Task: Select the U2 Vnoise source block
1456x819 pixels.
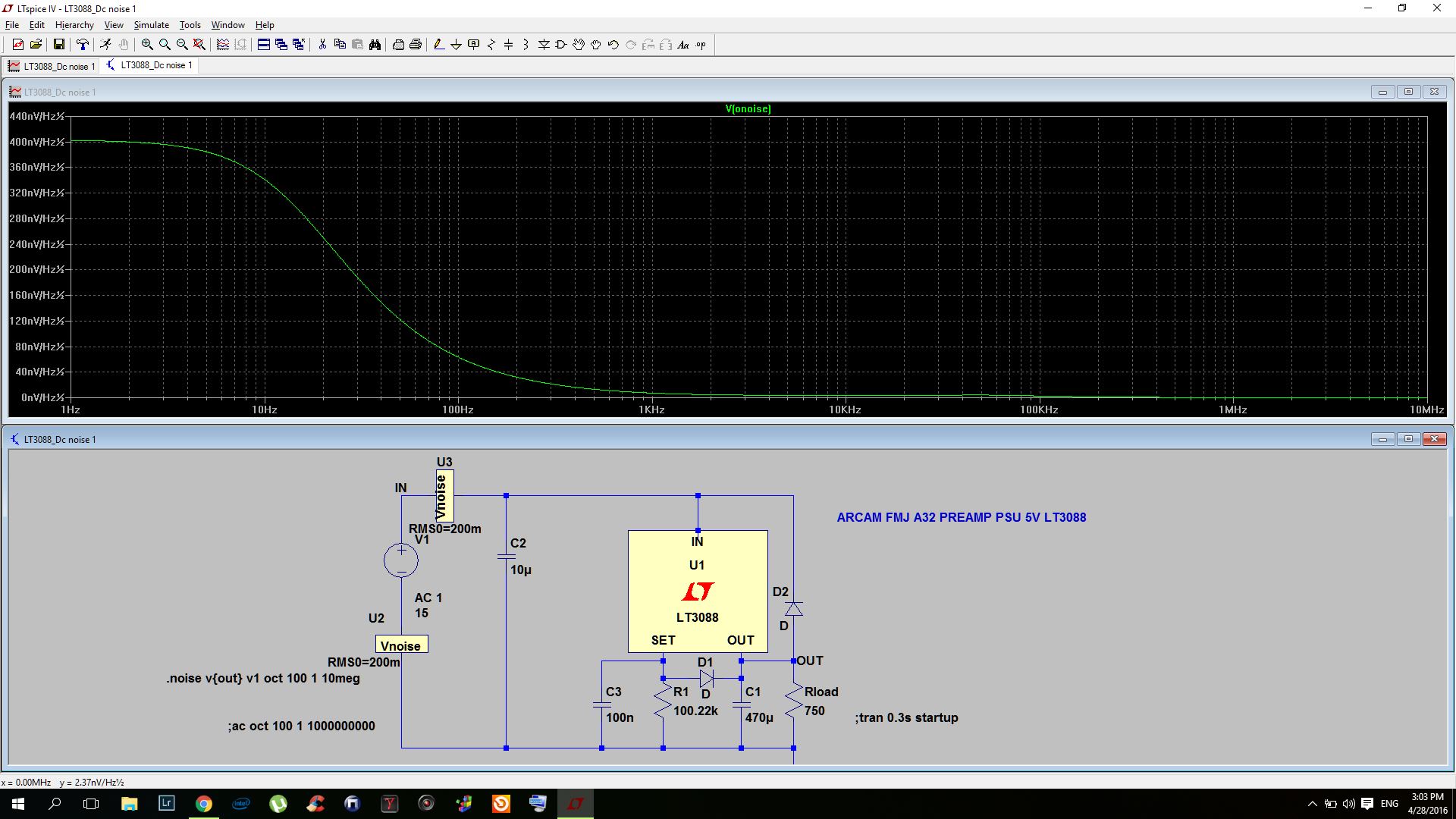Action: pyautogui.click(x=401, y=645)
